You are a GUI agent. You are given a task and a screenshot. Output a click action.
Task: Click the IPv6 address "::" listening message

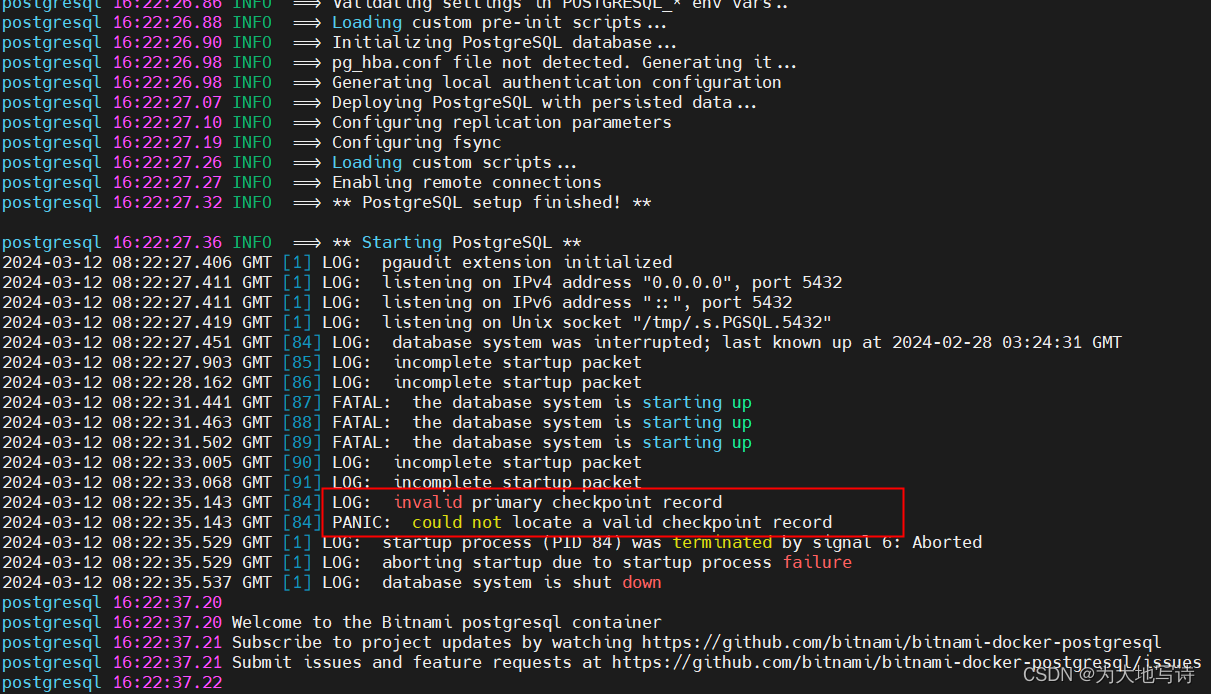click(x=587, y=302)
